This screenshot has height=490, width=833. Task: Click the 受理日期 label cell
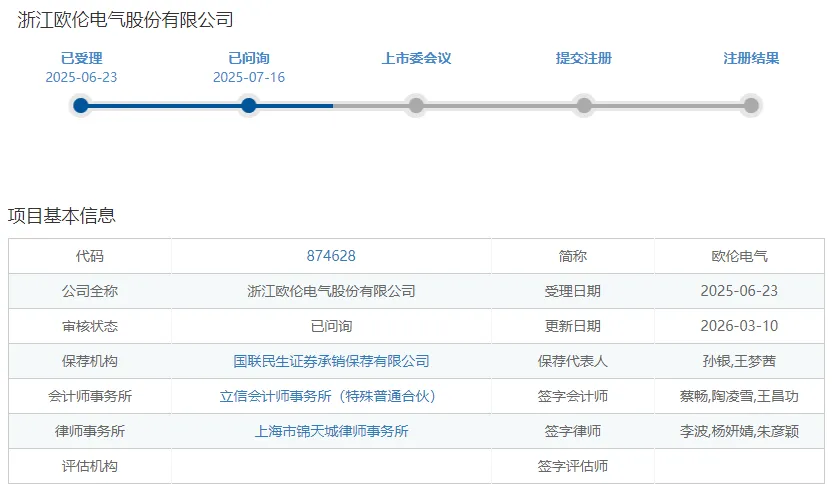tap(573, 291)
